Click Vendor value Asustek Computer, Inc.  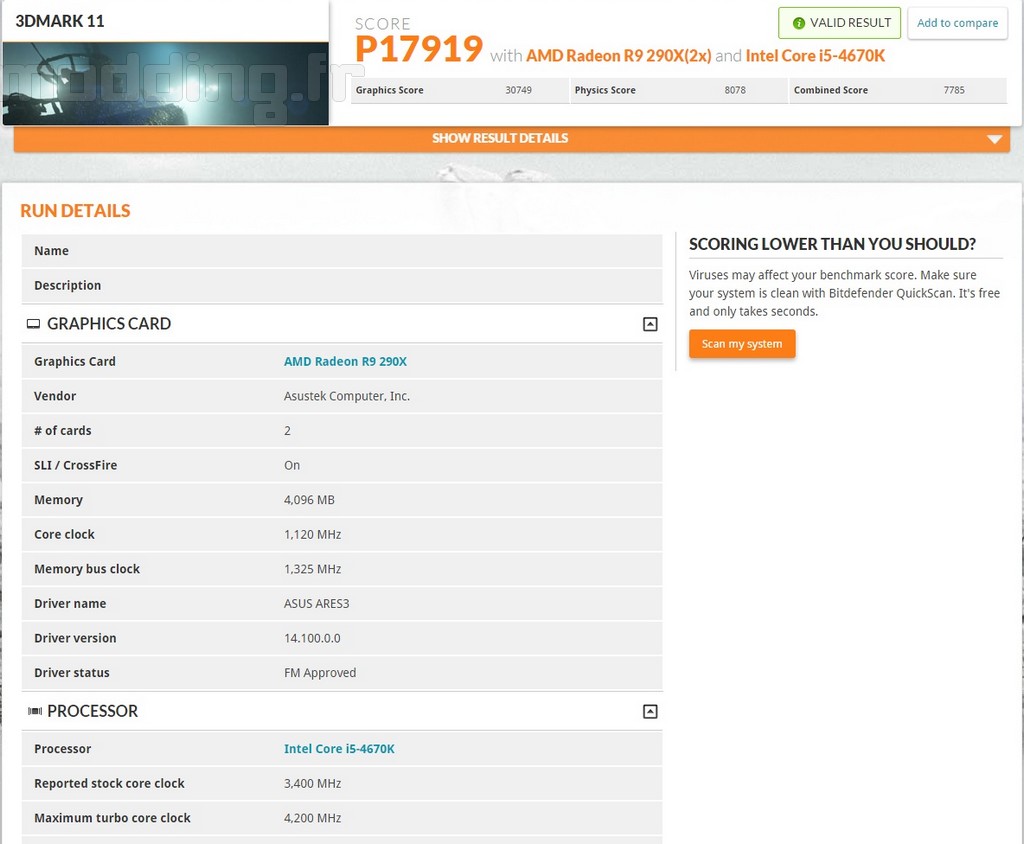[347, 396]
